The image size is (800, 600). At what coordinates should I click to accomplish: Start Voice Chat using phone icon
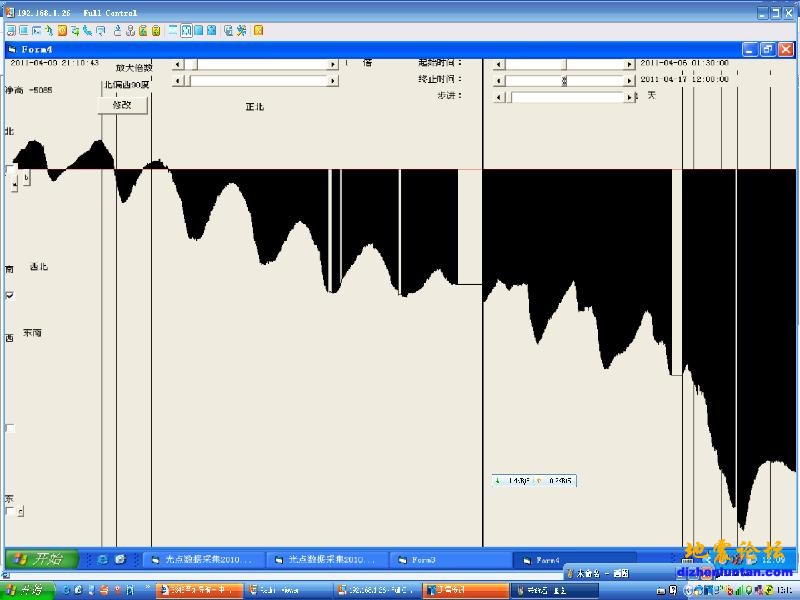click(88, 31)
